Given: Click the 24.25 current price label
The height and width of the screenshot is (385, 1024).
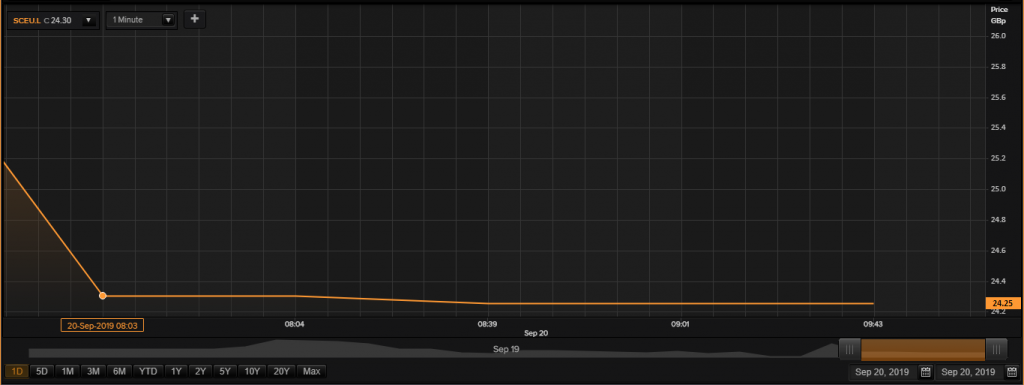Looking at the screenshot, I should click(1002, 303).
